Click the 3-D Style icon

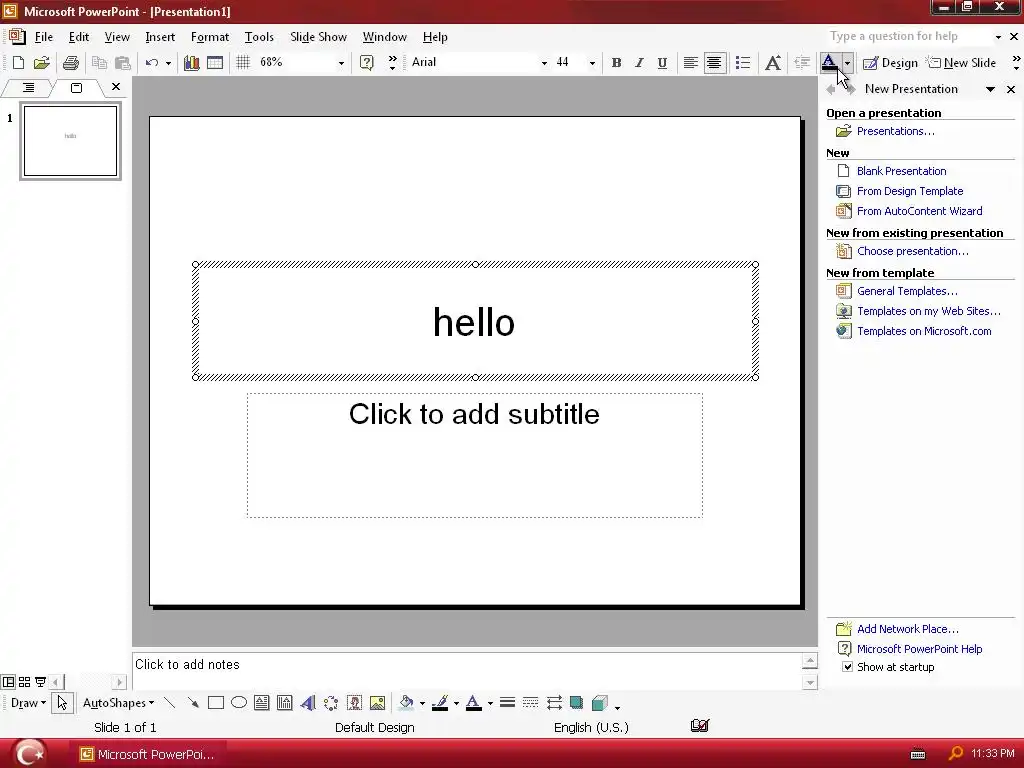tap(600, 703)
